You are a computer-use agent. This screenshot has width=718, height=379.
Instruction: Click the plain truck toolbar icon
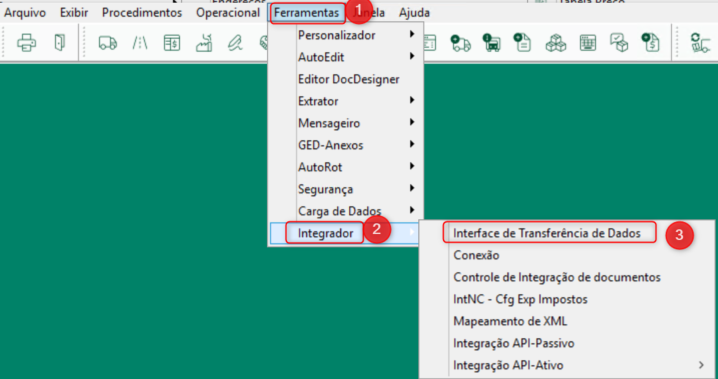[x=108, y=43]
